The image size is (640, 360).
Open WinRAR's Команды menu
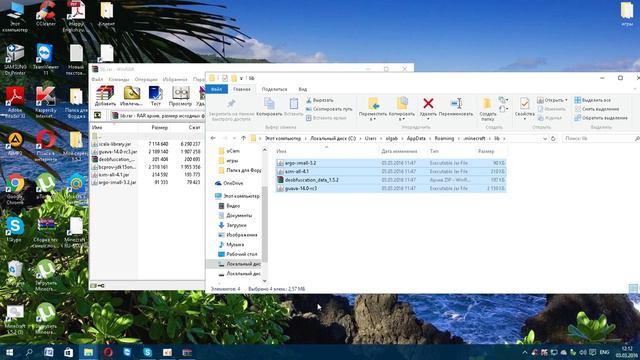pyautogui.click(x=118, y=79)
